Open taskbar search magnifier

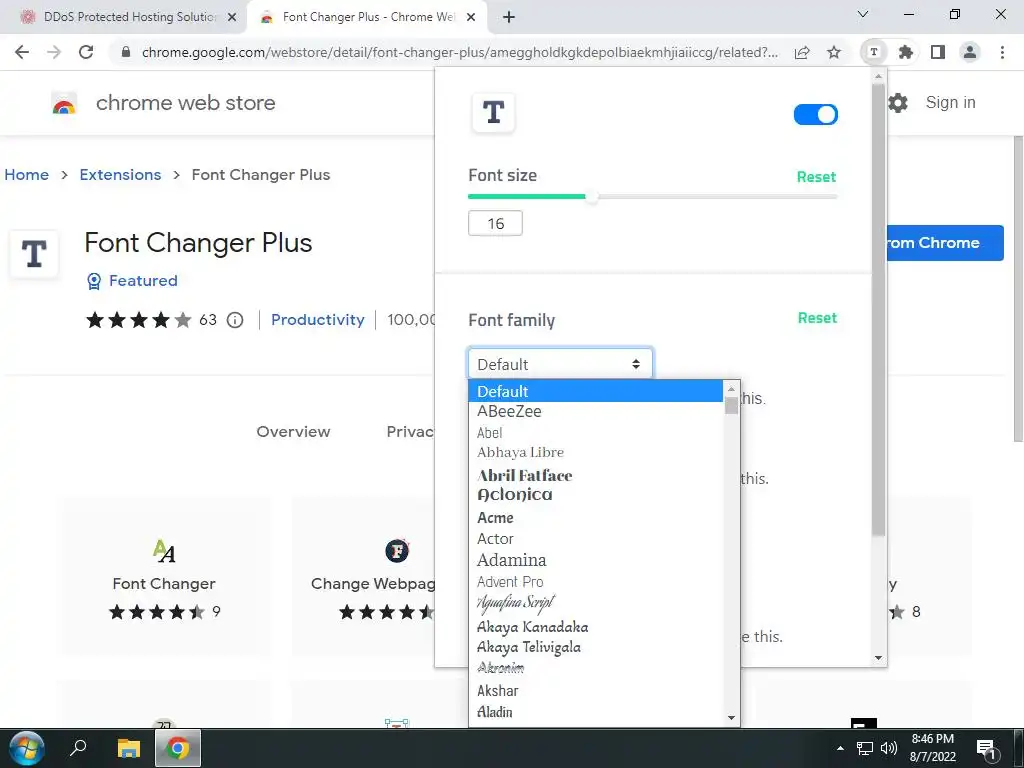(x=79, y=747)
